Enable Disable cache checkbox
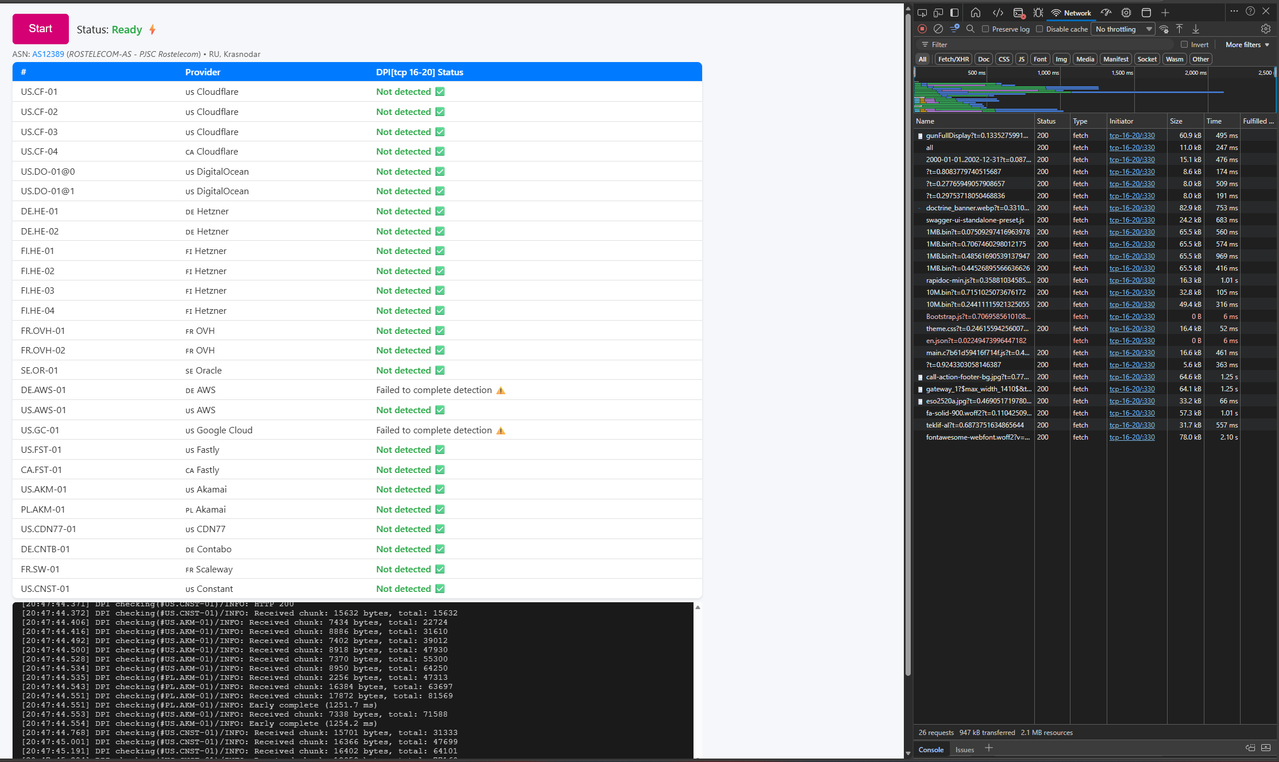Image resolution: width=1279 pixels, height=762 pixels. [x=1039, y=29]
